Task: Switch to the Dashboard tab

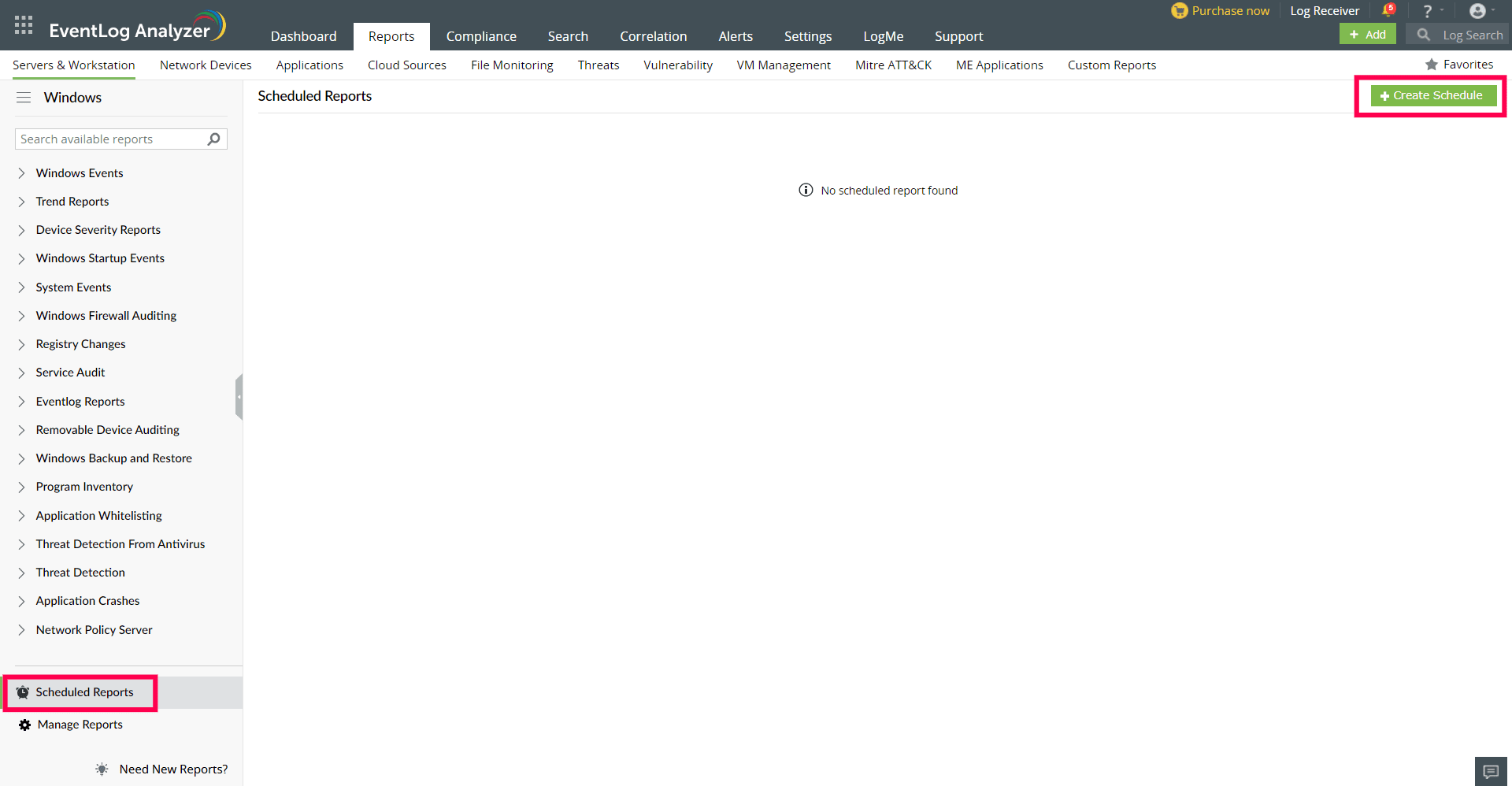Action: [303, 36]
